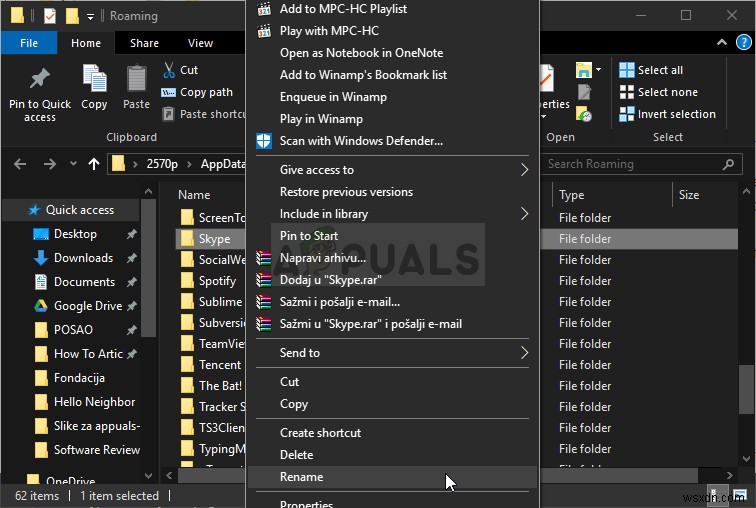Click the Google Drive icon in the sidebar

[x=40, y=306]
